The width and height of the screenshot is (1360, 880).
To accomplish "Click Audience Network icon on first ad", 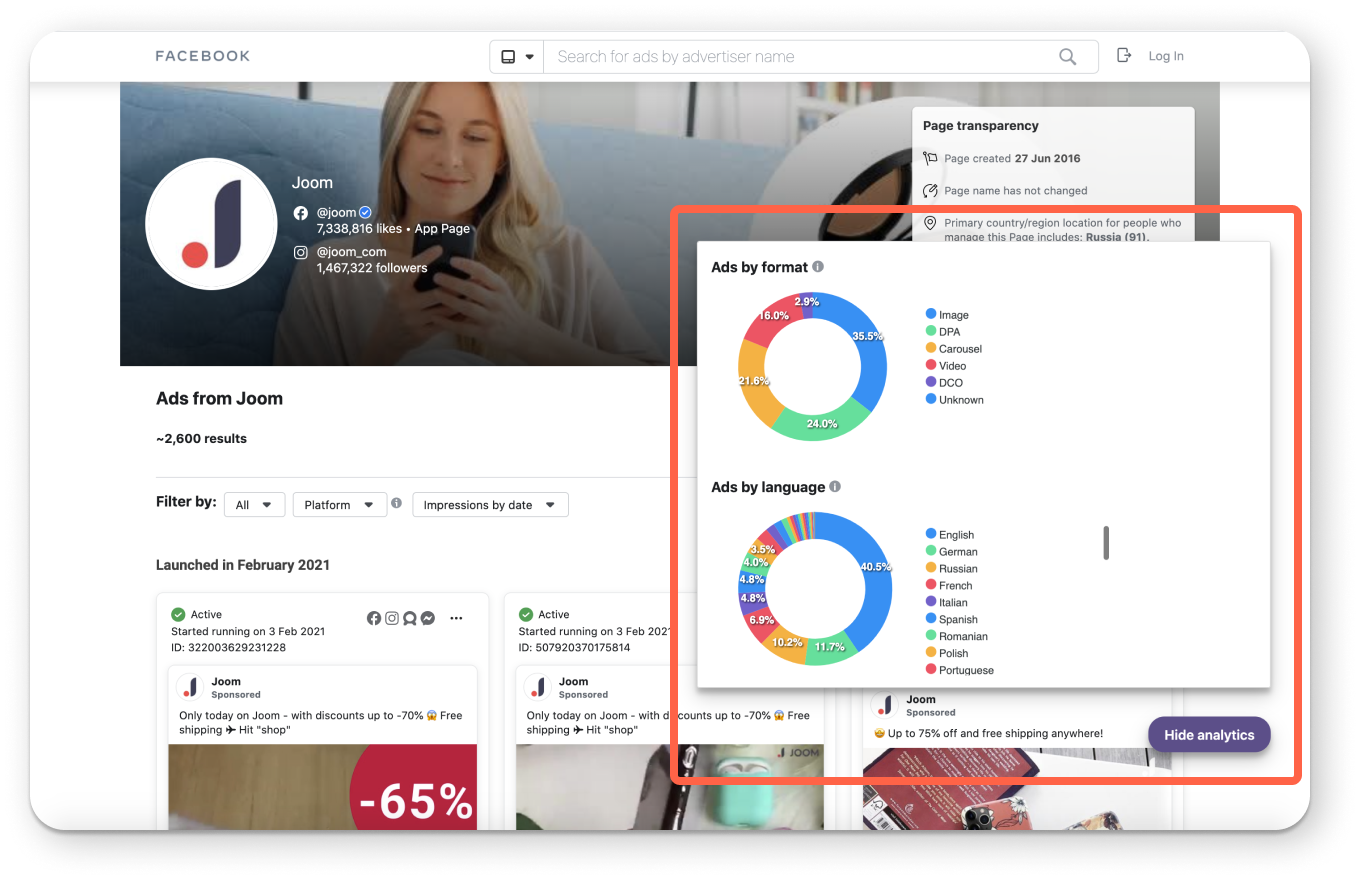I will point(409,618).
